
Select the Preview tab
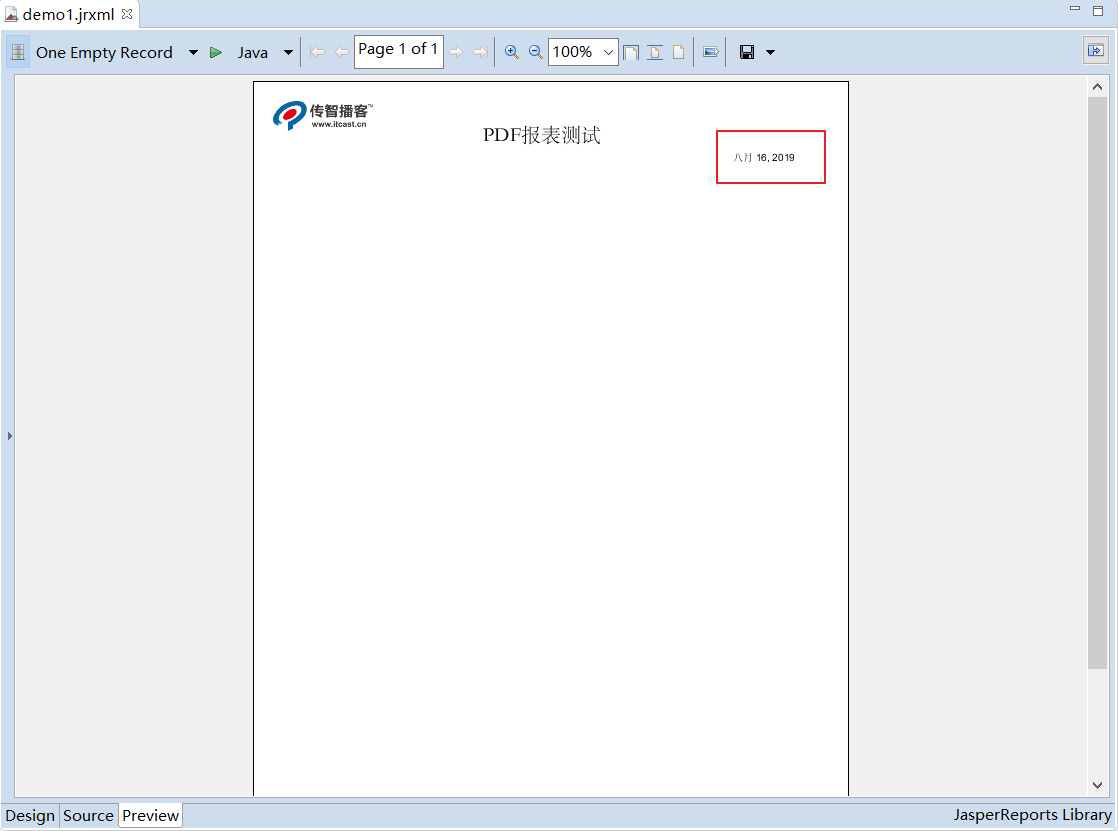(x=150, y=815)
